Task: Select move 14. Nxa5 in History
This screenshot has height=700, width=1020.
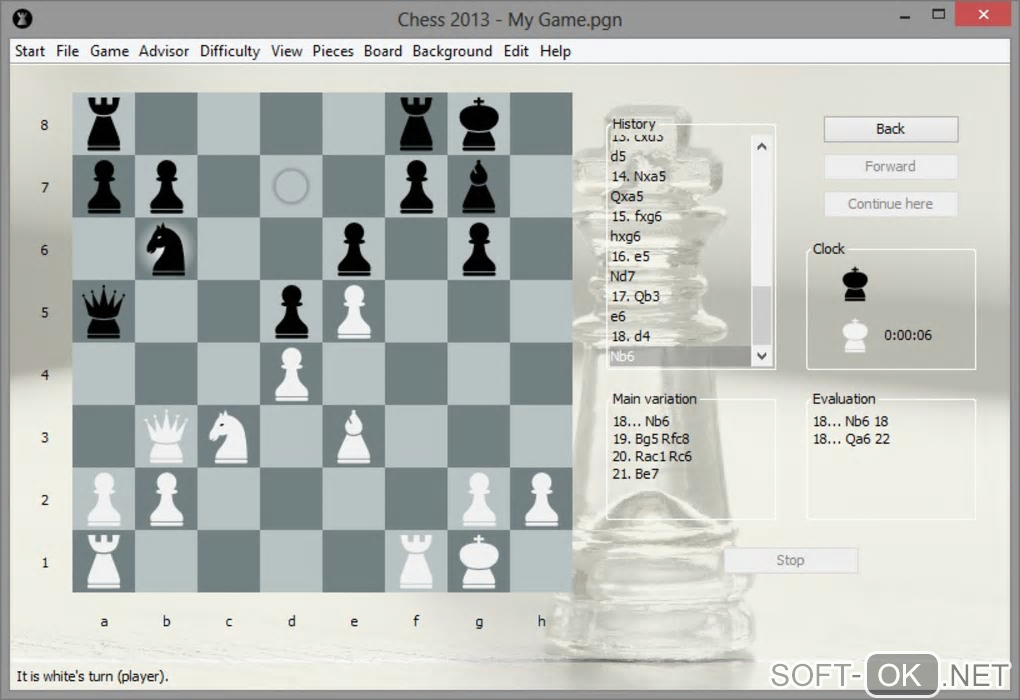Action: click(680, 176)
